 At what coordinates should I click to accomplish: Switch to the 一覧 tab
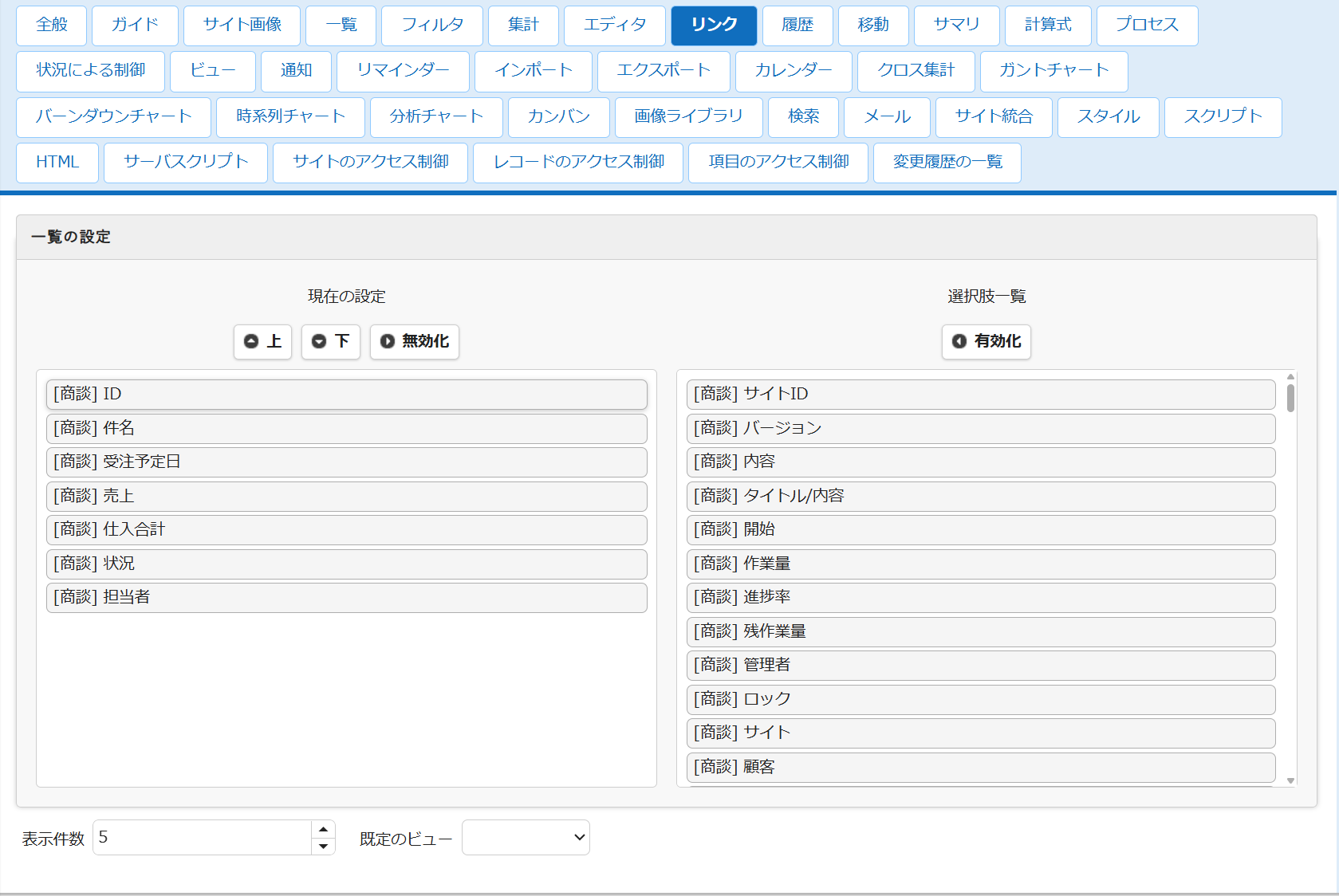coord(341,26)
